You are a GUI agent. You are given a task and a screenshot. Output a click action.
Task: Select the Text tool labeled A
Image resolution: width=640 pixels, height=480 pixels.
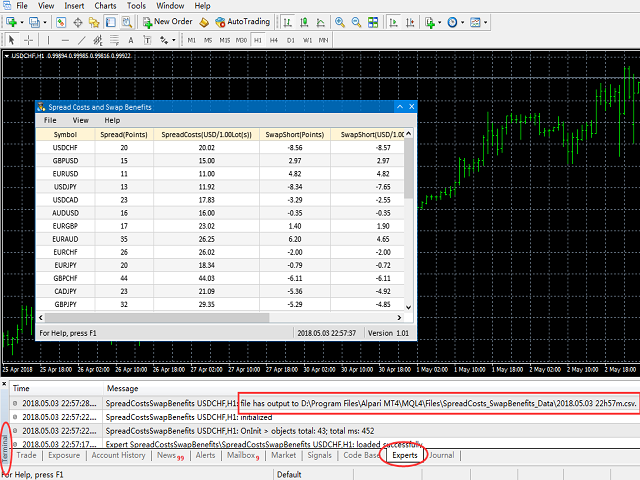131,40
